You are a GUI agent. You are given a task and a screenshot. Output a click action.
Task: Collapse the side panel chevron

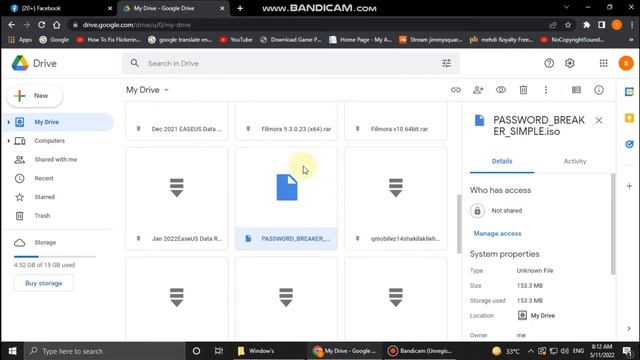pyautogui.click(x=629, y=329)
